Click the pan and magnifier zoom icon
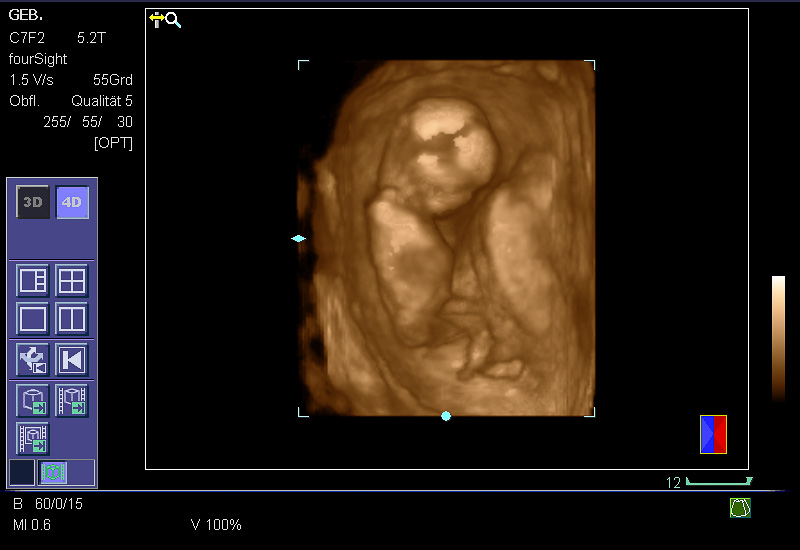The image size is (800, 550). [165, 20]
